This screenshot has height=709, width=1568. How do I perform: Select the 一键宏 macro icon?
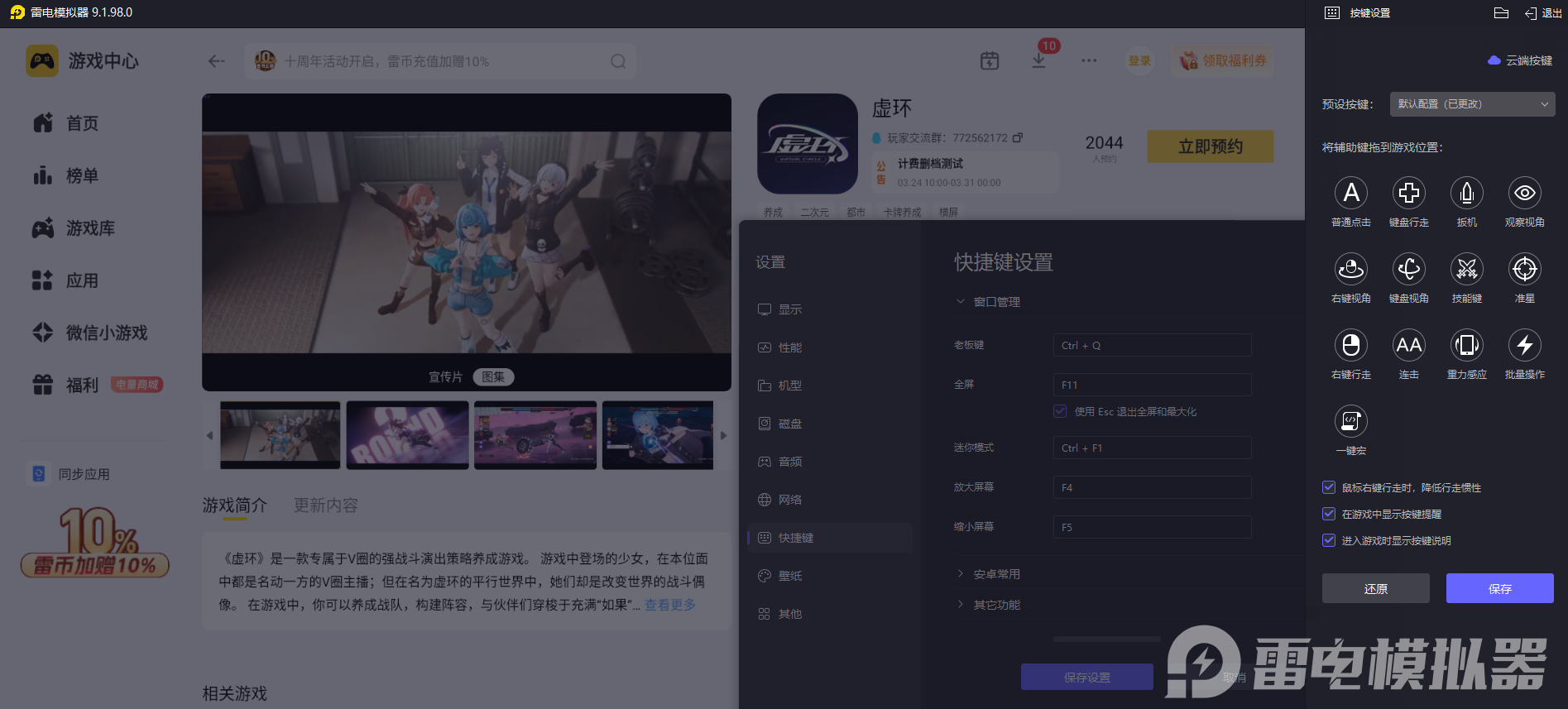(x=1350, y=422)
